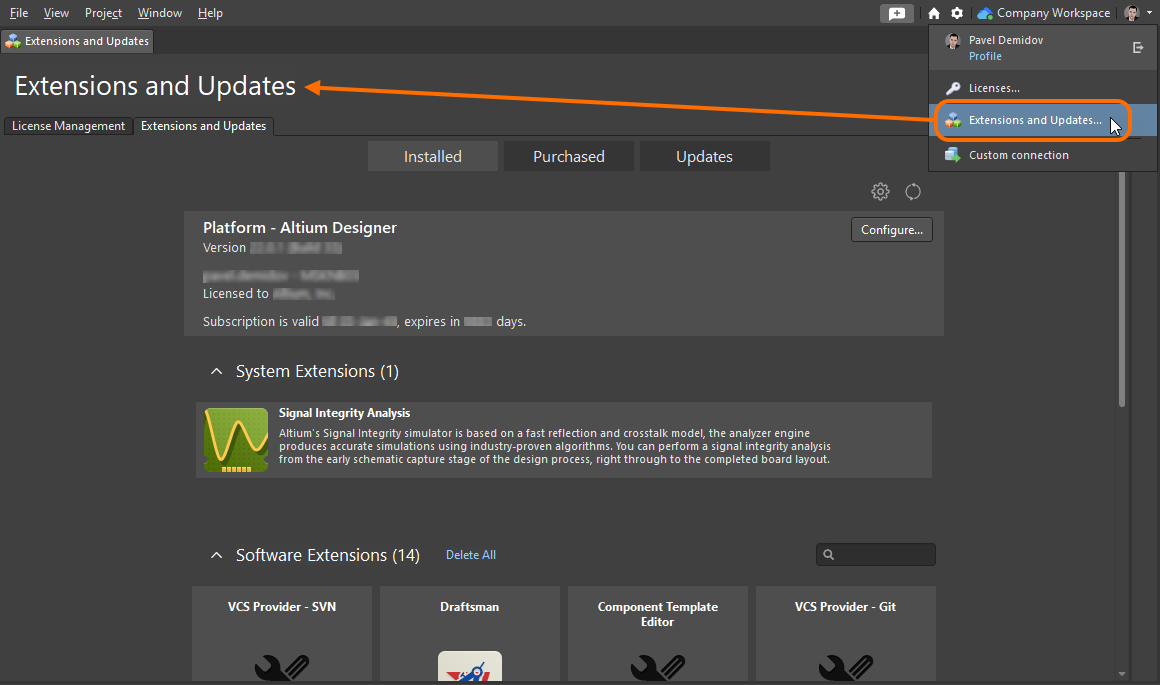Screen dimensions: 1160x685
Task: Open the user avatar dropdown arrow
Action: [x=1149, y=13]
